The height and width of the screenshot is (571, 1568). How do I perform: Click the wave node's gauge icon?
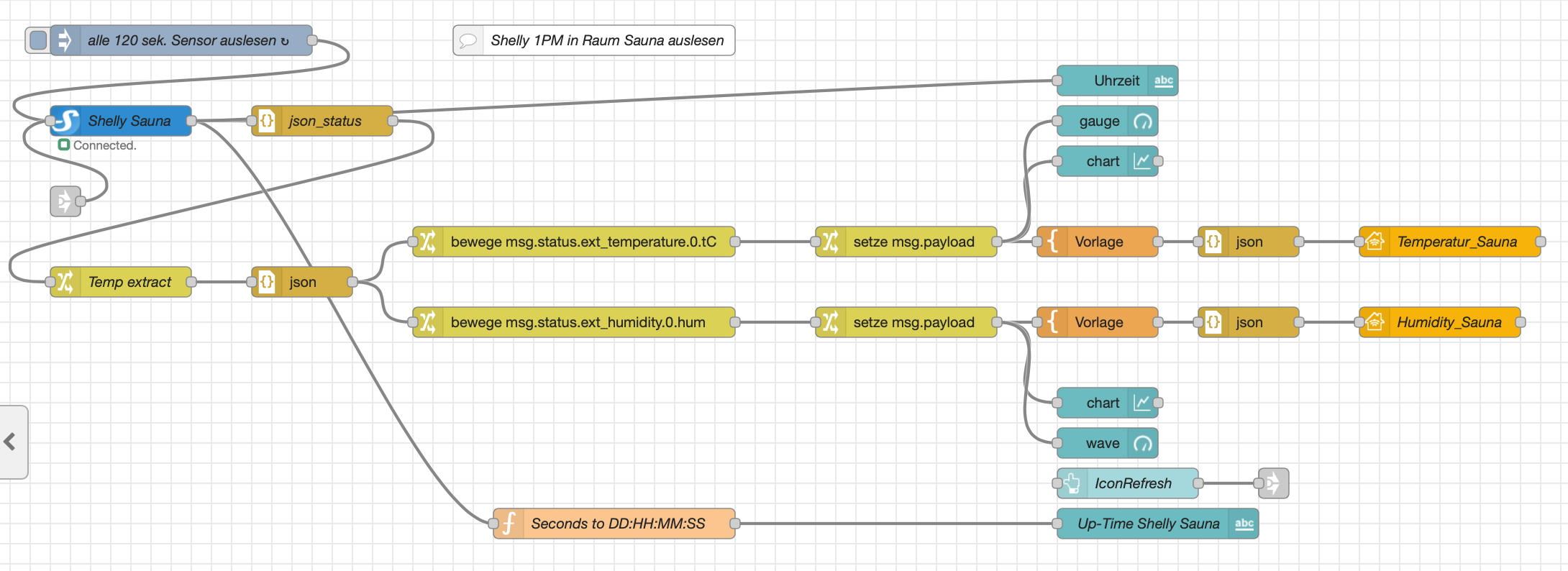1142,444
